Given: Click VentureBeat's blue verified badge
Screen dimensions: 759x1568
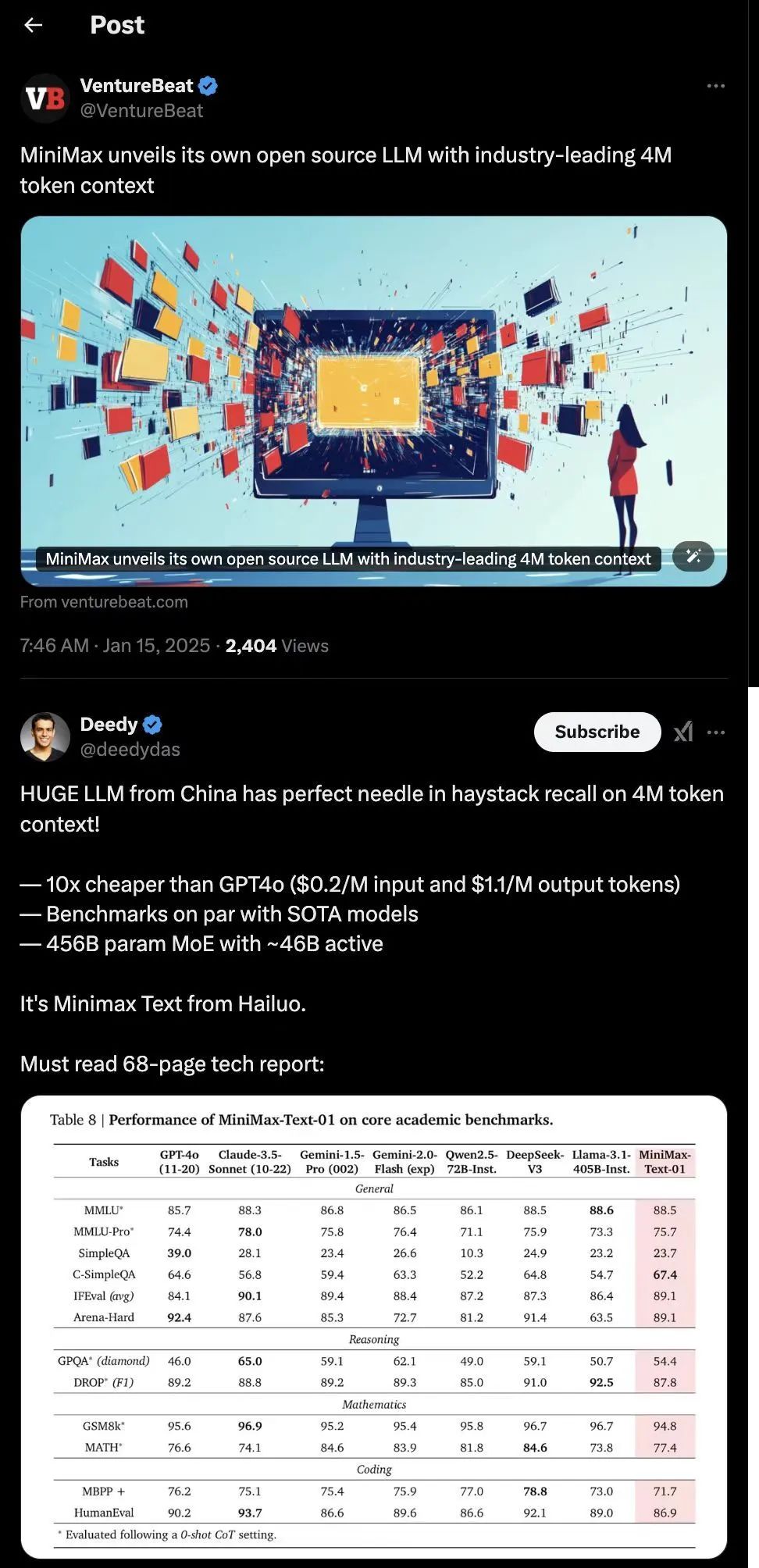Looking at the screenshot, I should click(208, 86).
